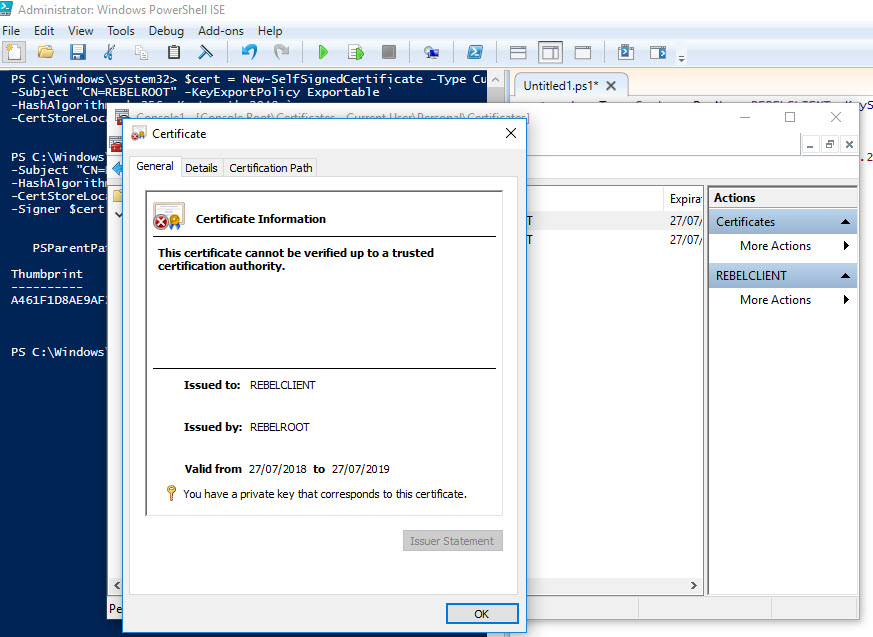Open the Edit menu
Screen dimensions: 873x637
click(x=44, y=31)
